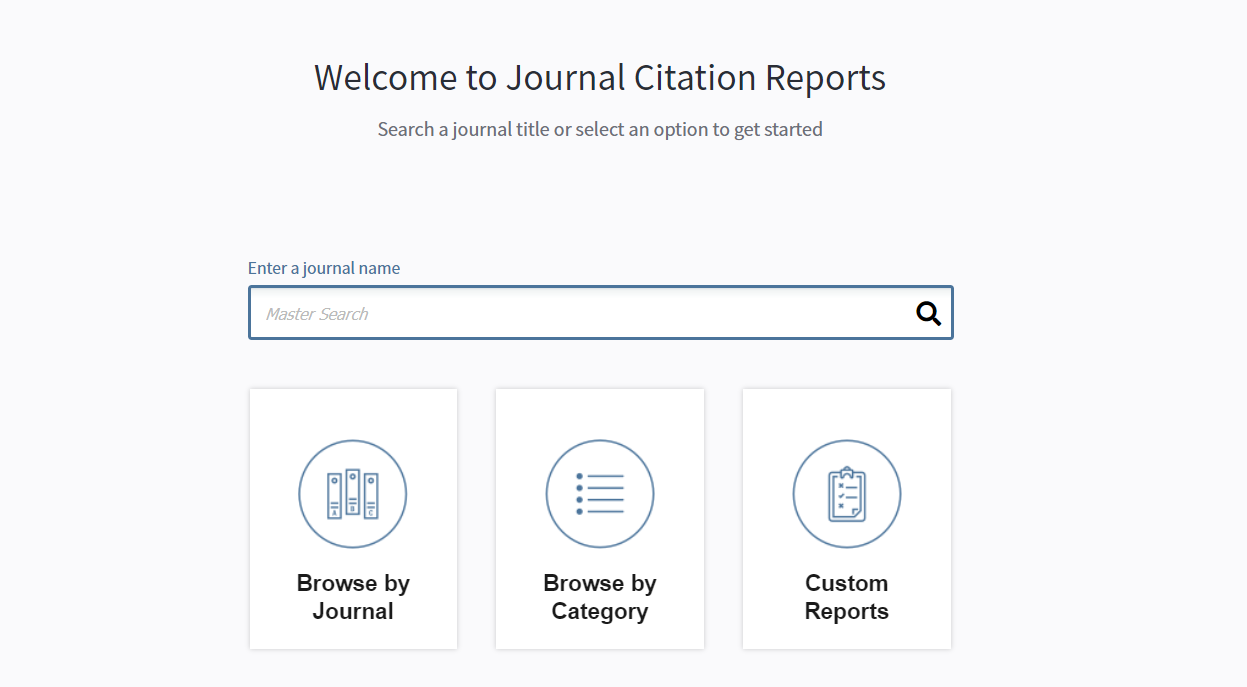Image resolution: width=1247 pixels, height=687 pixels.
Task: Click the "Enter a journal name" field label
Action: 324,268
